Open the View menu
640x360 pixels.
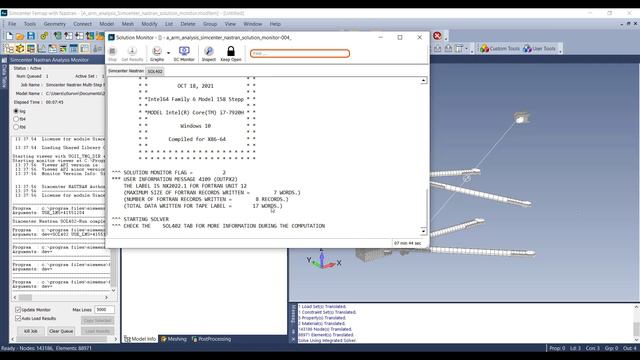point(230,24)
